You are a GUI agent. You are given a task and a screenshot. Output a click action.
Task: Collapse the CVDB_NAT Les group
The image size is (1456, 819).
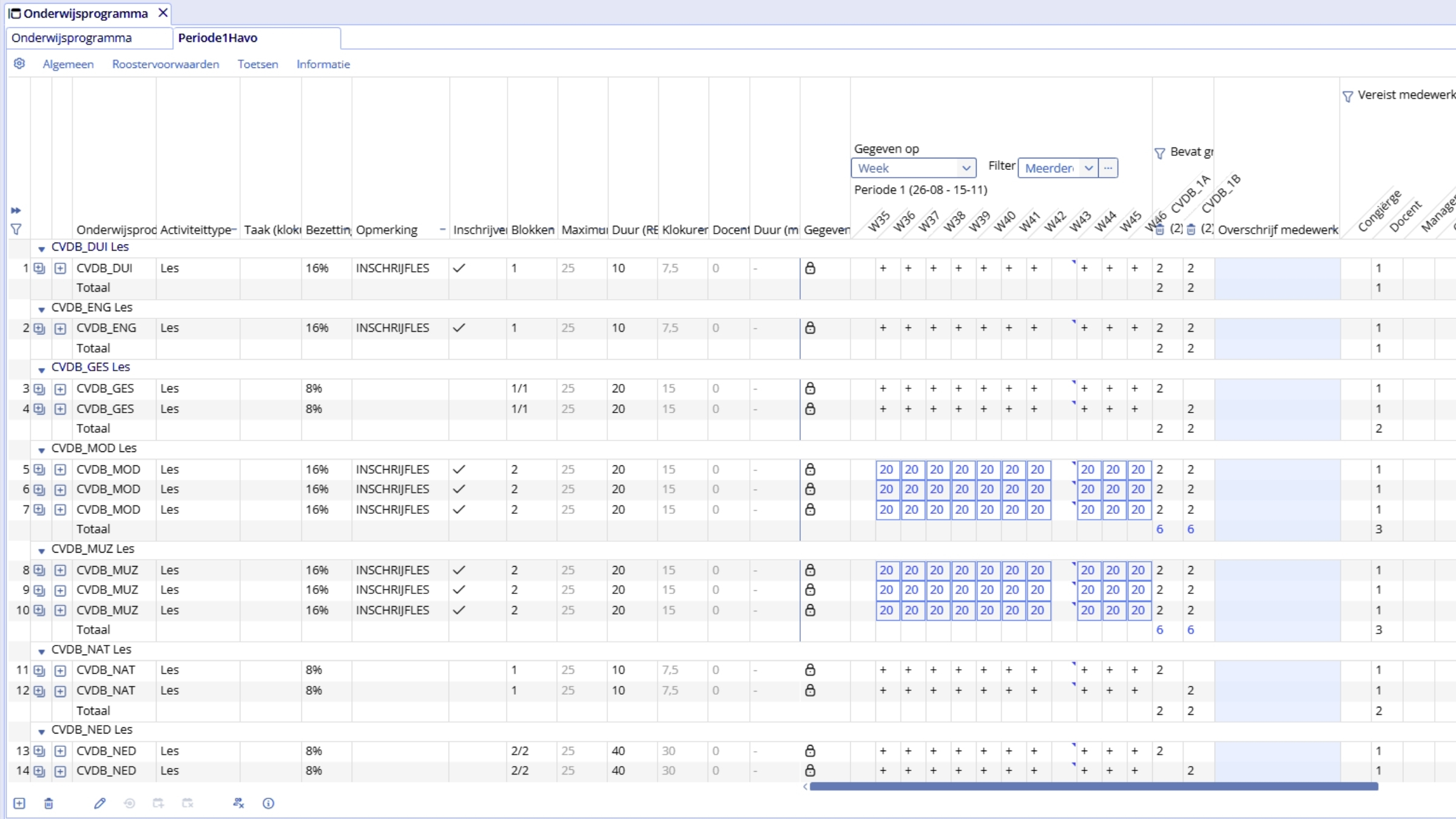click(41, 652)
